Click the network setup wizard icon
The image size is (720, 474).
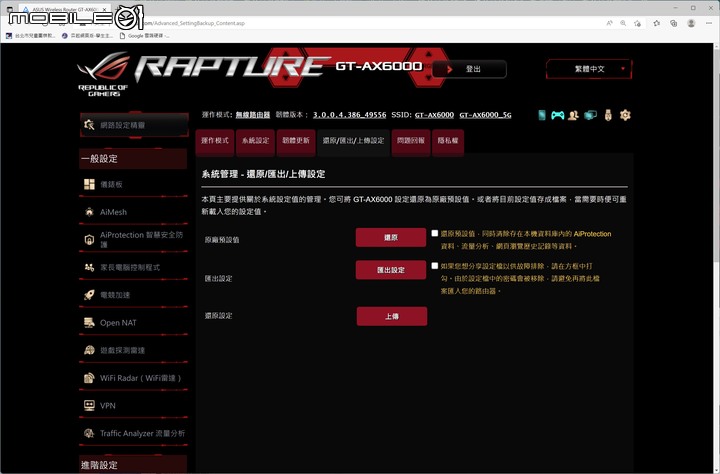point(89,124)
